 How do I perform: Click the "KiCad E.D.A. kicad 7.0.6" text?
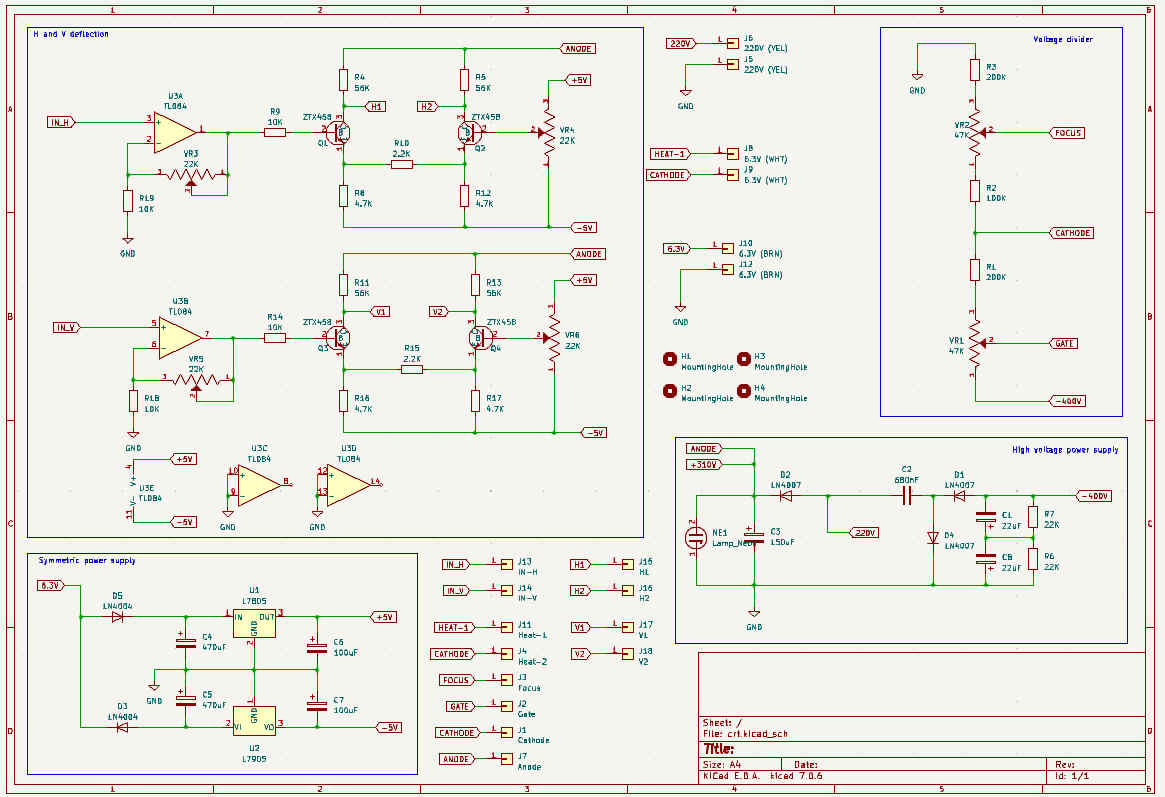[762, 776]
